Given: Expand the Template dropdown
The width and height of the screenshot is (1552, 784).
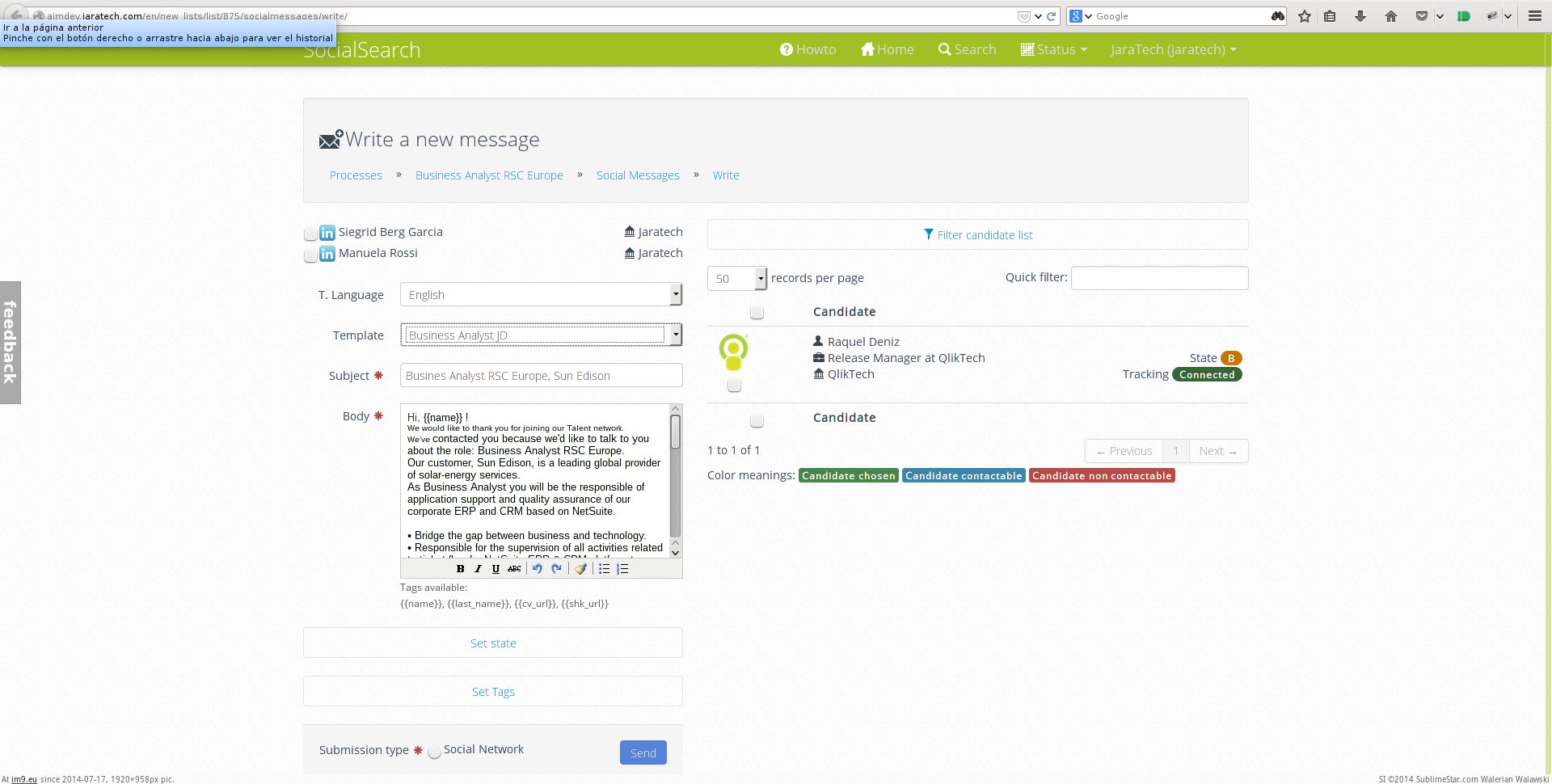Looking at the screenshot, I should click(x=541, y=335).
